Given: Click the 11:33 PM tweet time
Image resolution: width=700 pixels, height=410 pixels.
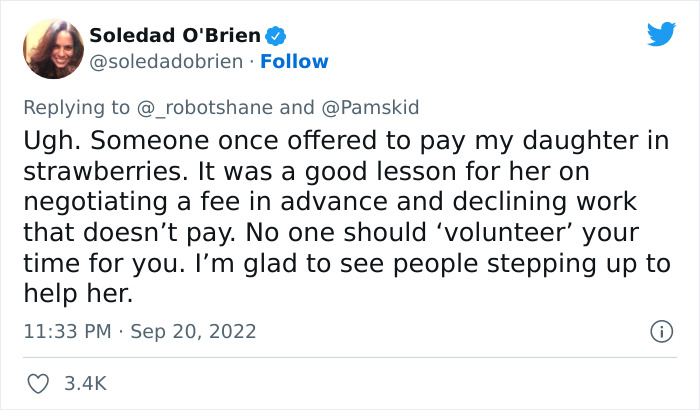Looking at the screenshot, I should [66, 331].
